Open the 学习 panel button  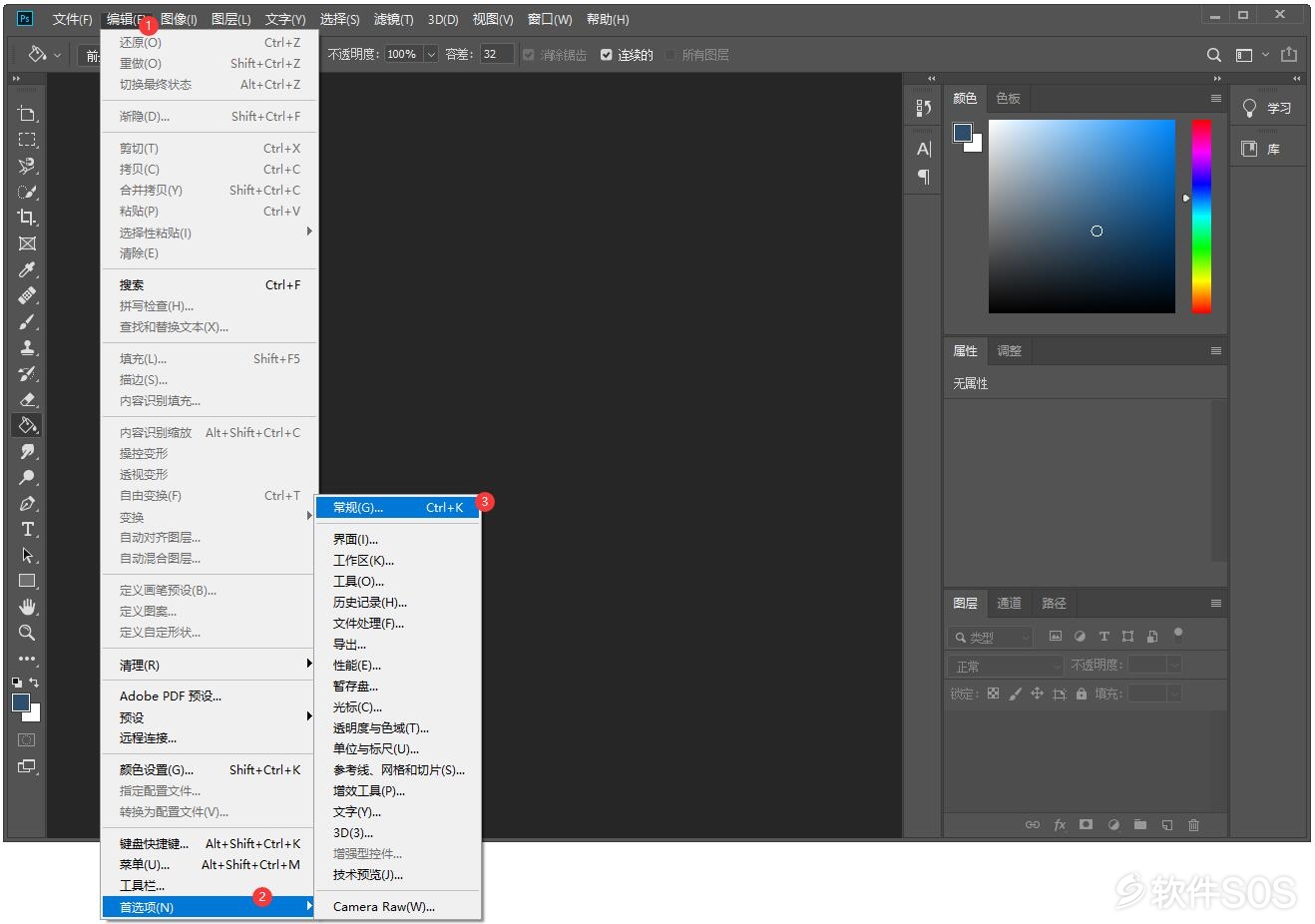[1267, 108]
